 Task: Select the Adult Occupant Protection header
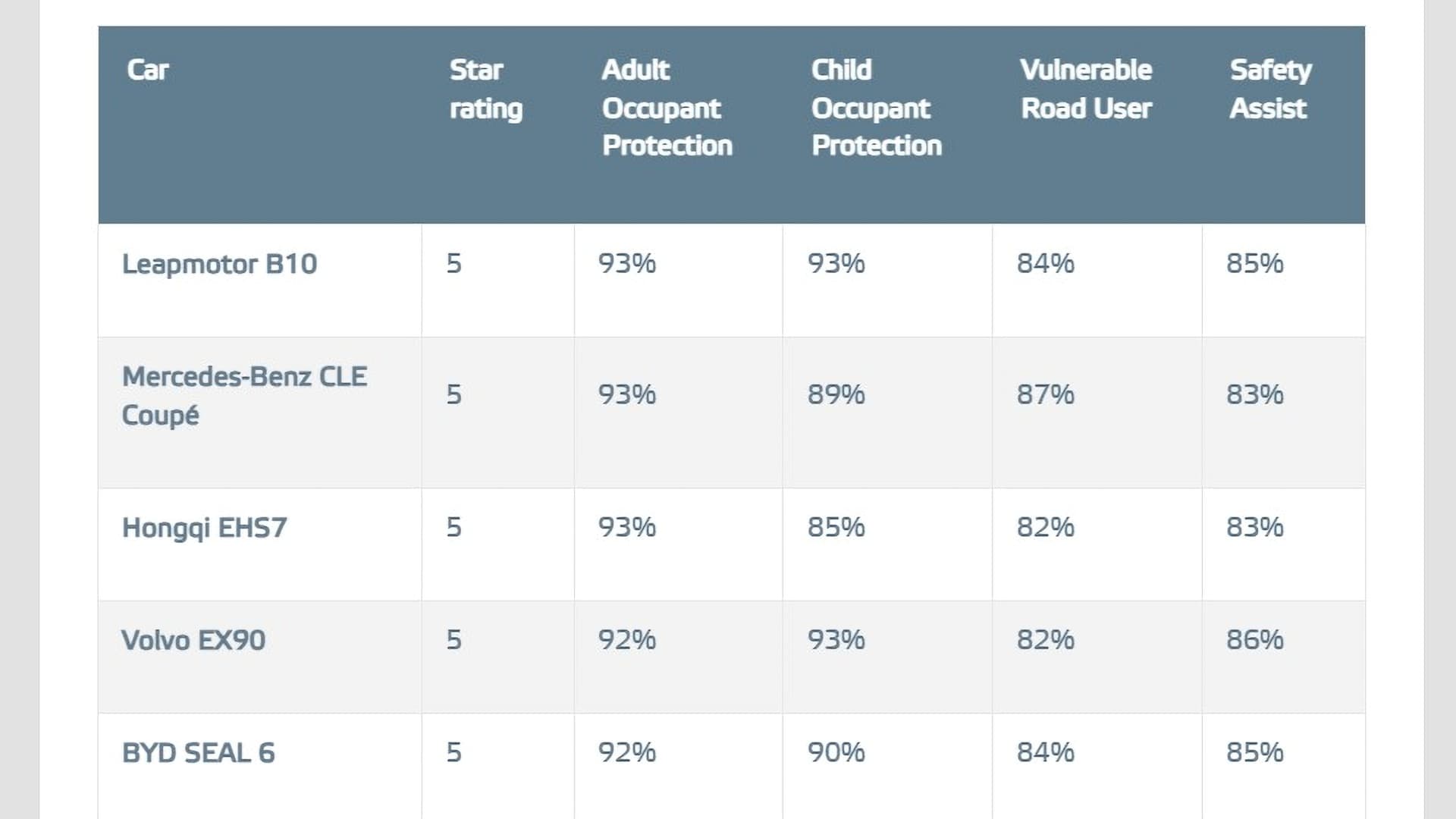667,107
